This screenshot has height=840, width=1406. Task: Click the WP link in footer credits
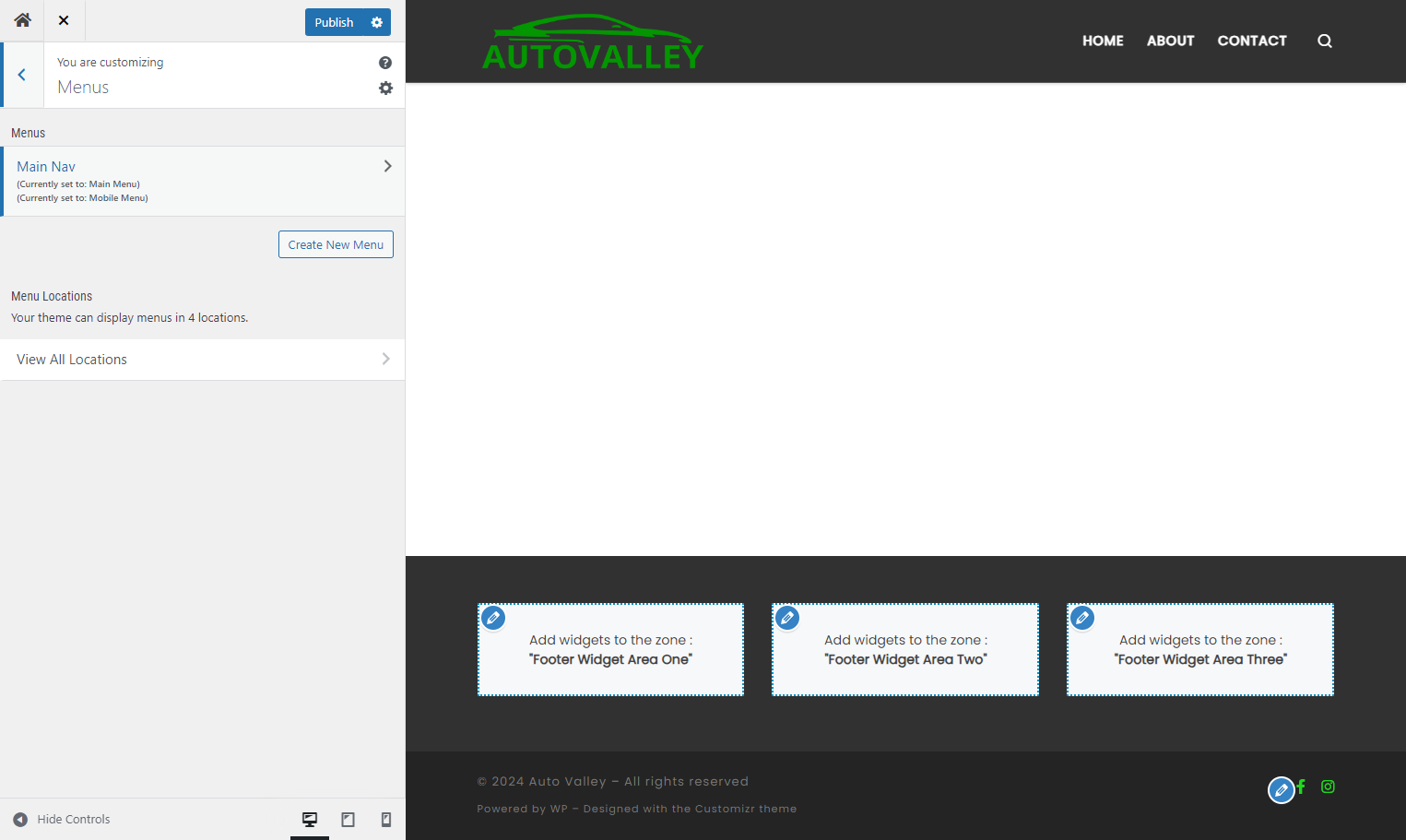click(x=559, y=809)
